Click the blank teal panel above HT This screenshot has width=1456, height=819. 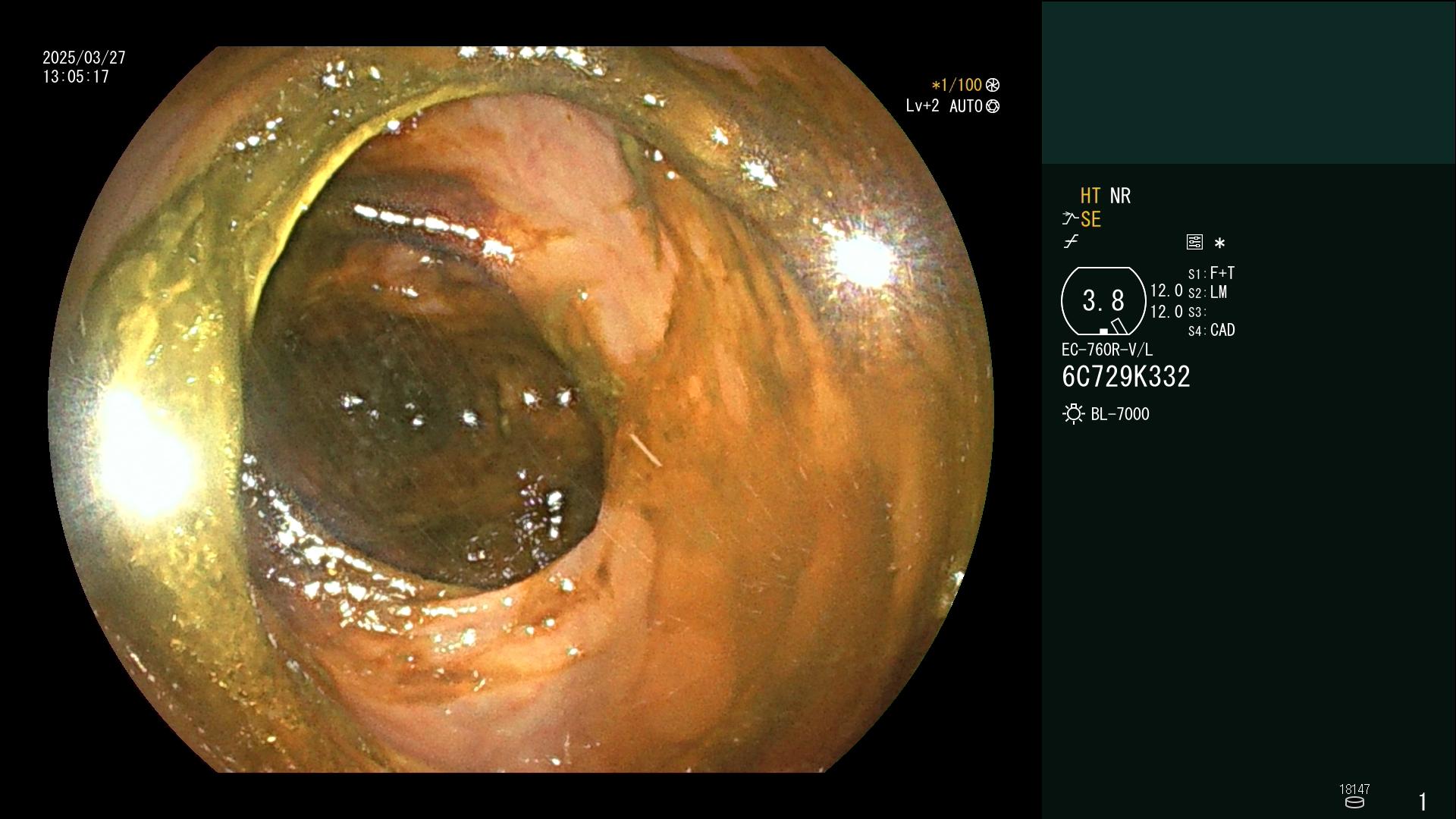pyautogui.click(x=1248, y=82)
